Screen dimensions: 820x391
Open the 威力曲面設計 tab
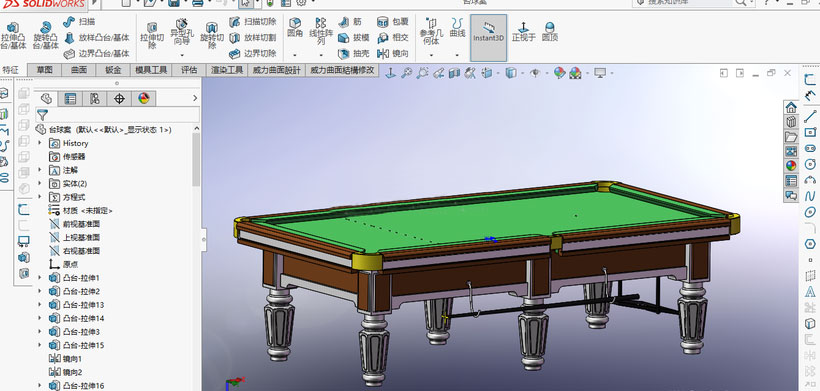(277, 70)
